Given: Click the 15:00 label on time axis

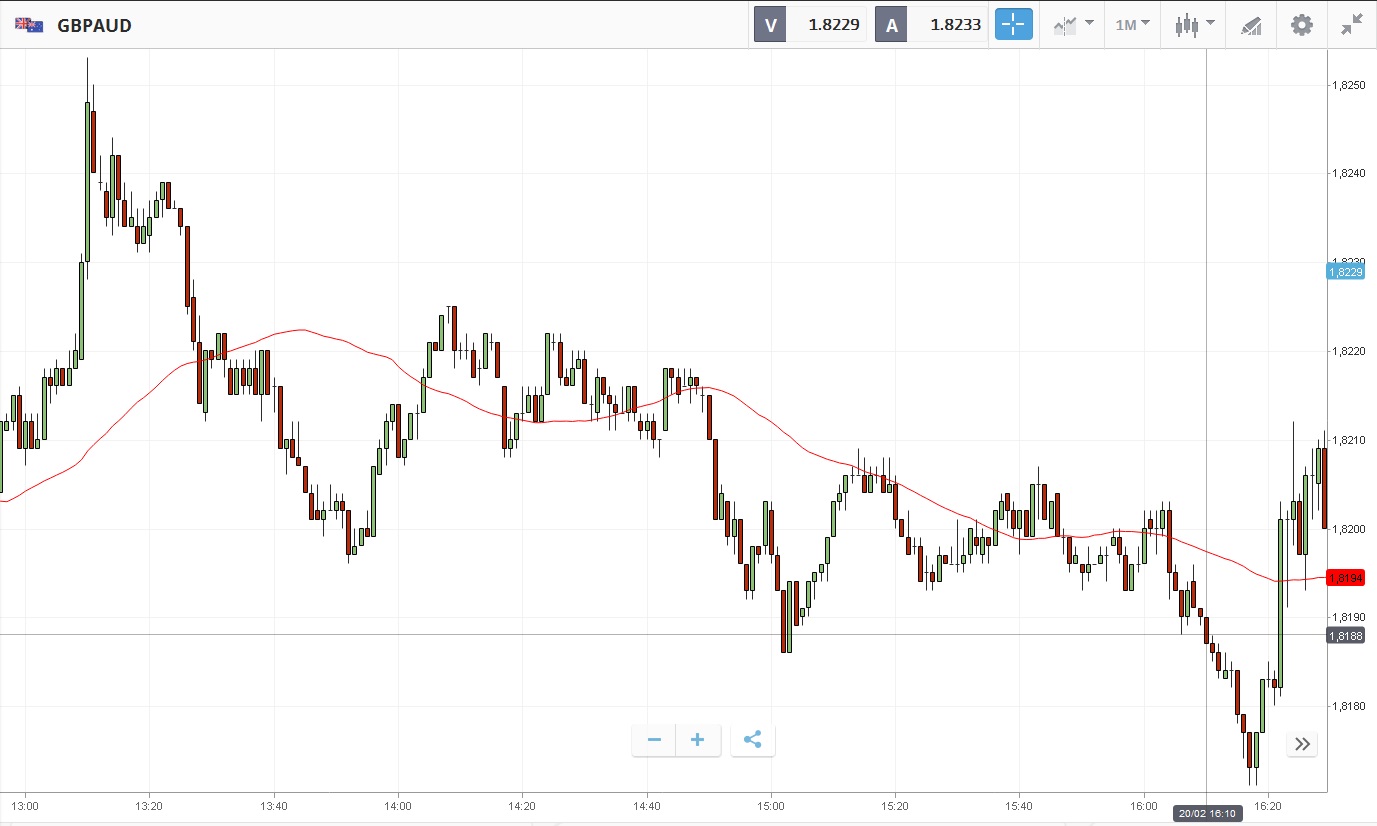Looking at the screenshot, I should (771, 805).
